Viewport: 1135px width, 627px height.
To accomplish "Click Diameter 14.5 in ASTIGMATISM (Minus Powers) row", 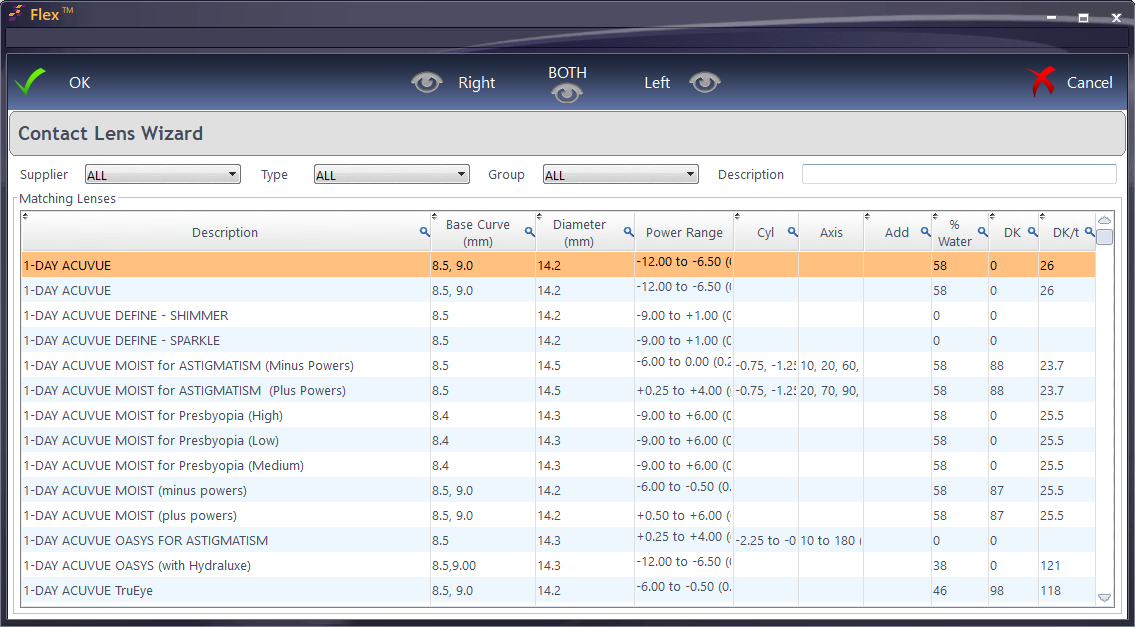I will (549, 366).
